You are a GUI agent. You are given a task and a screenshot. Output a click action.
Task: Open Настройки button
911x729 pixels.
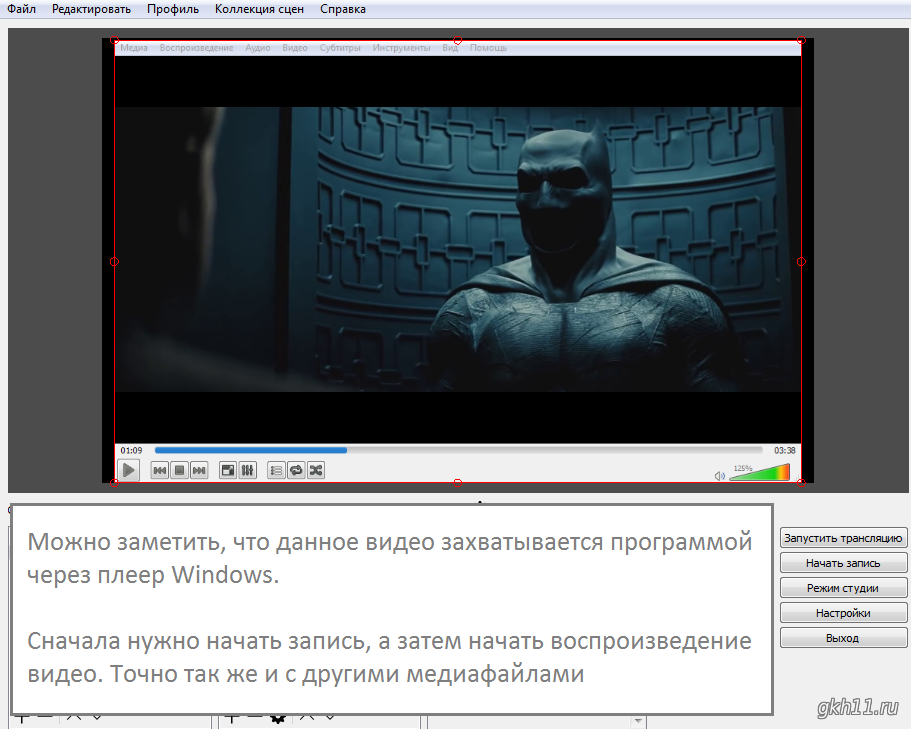(843, 613)
